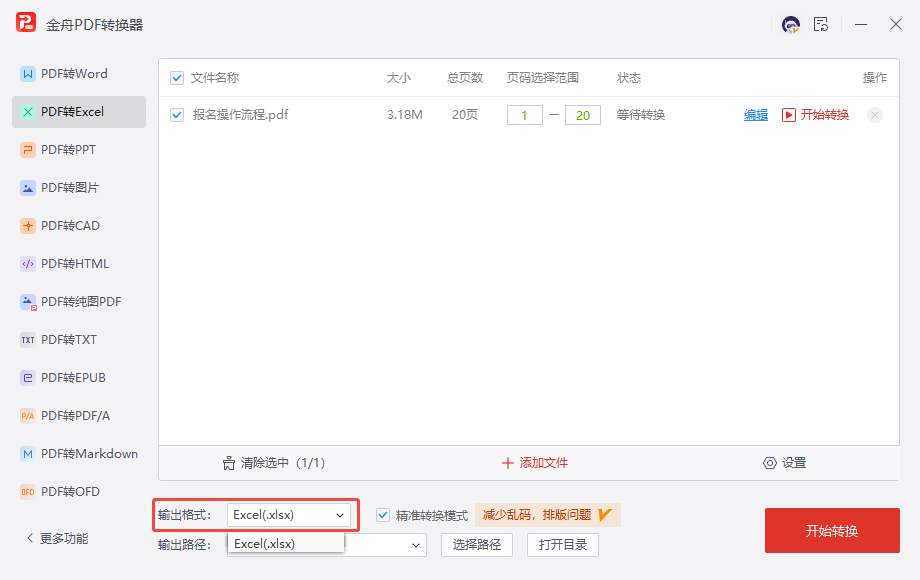
Task: Click the PDF转PDF/A icon
Action: (x=28, y=416)
